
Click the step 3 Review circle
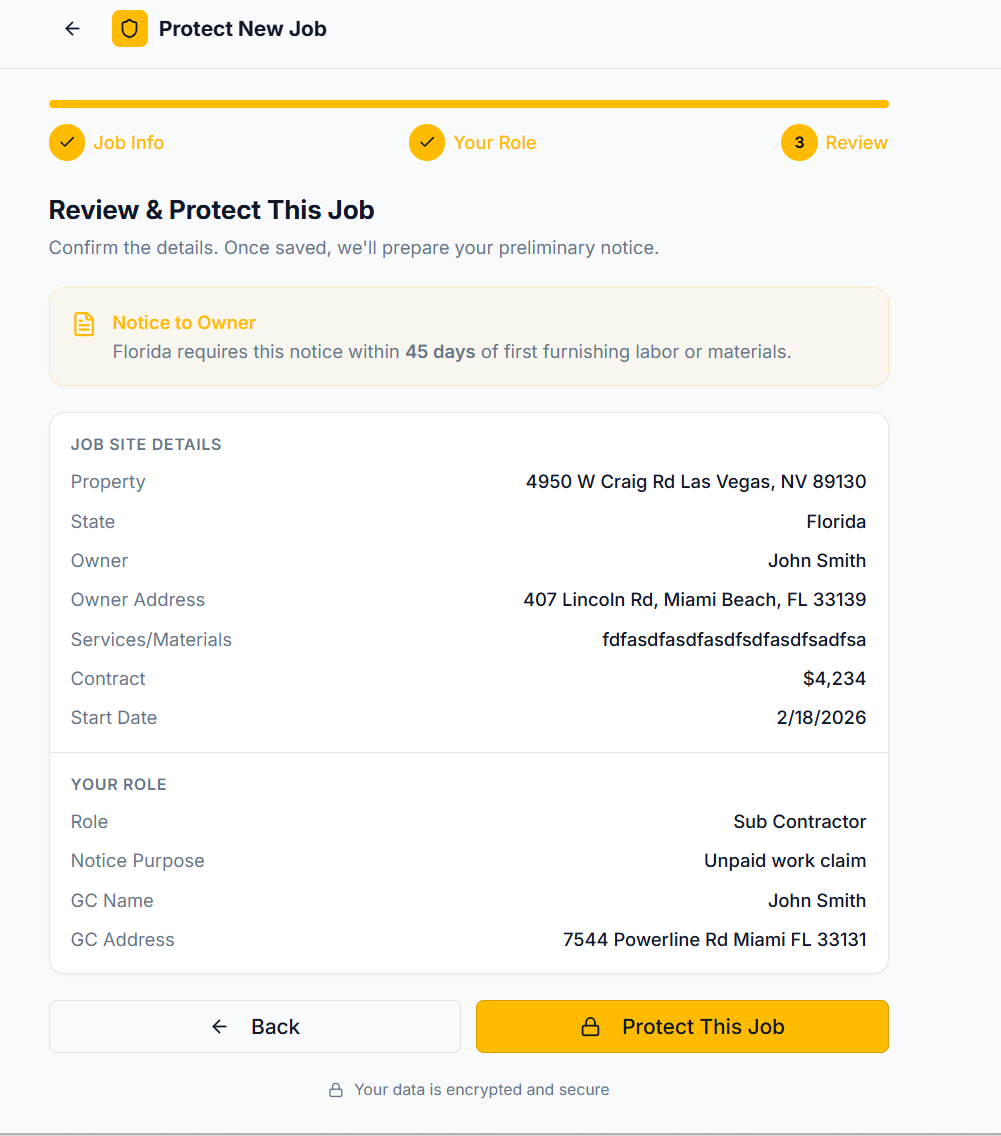[x=799, y=143]
